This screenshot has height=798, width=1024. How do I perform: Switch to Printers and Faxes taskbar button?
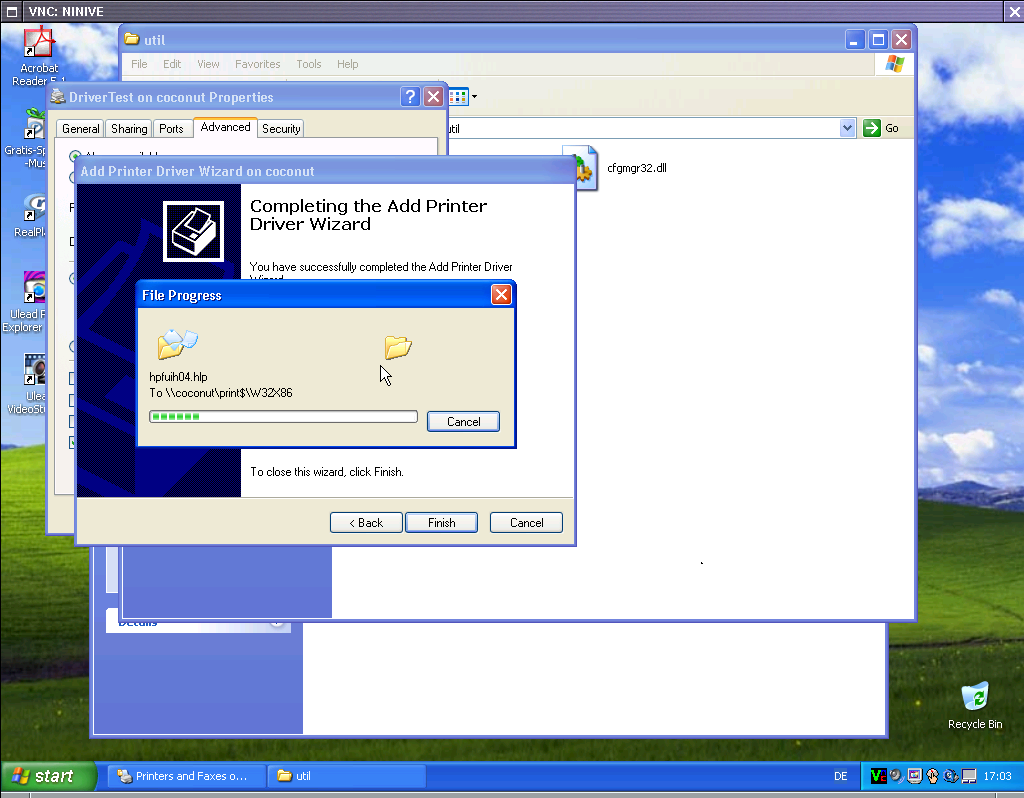click(x=186, y=776)
